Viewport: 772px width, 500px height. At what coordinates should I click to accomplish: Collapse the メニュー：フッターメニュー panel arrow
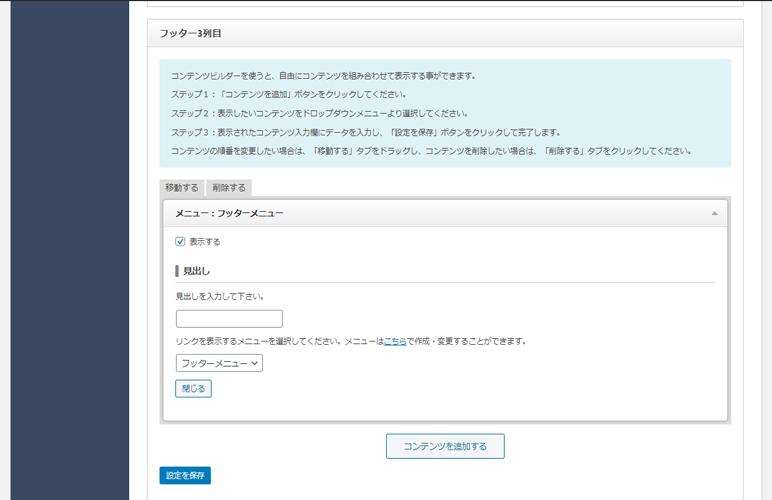click(x=714, y=214)
